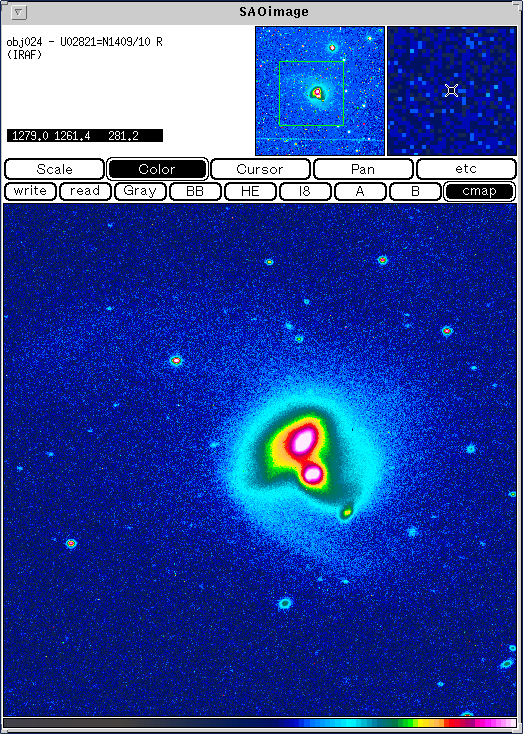Switch to Pan mode

(363, 169)
